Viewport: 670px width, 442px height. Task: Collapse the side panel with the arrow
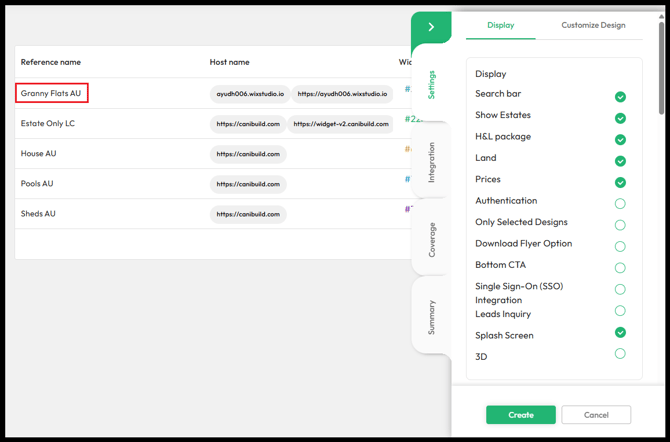click(431, 27)
